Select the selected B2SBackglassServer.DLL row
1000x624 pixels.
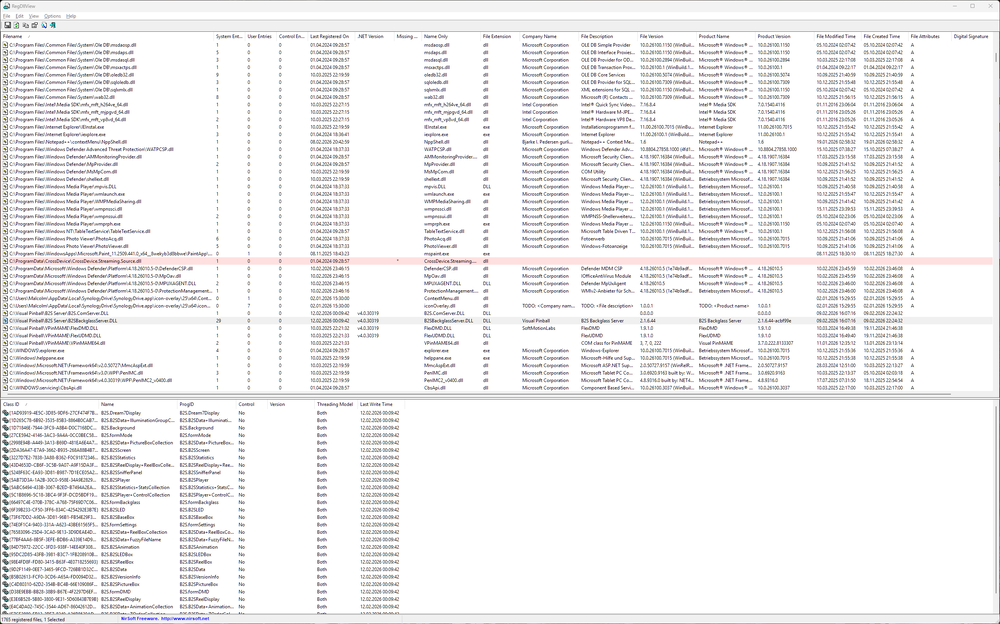tap(497, 320)
